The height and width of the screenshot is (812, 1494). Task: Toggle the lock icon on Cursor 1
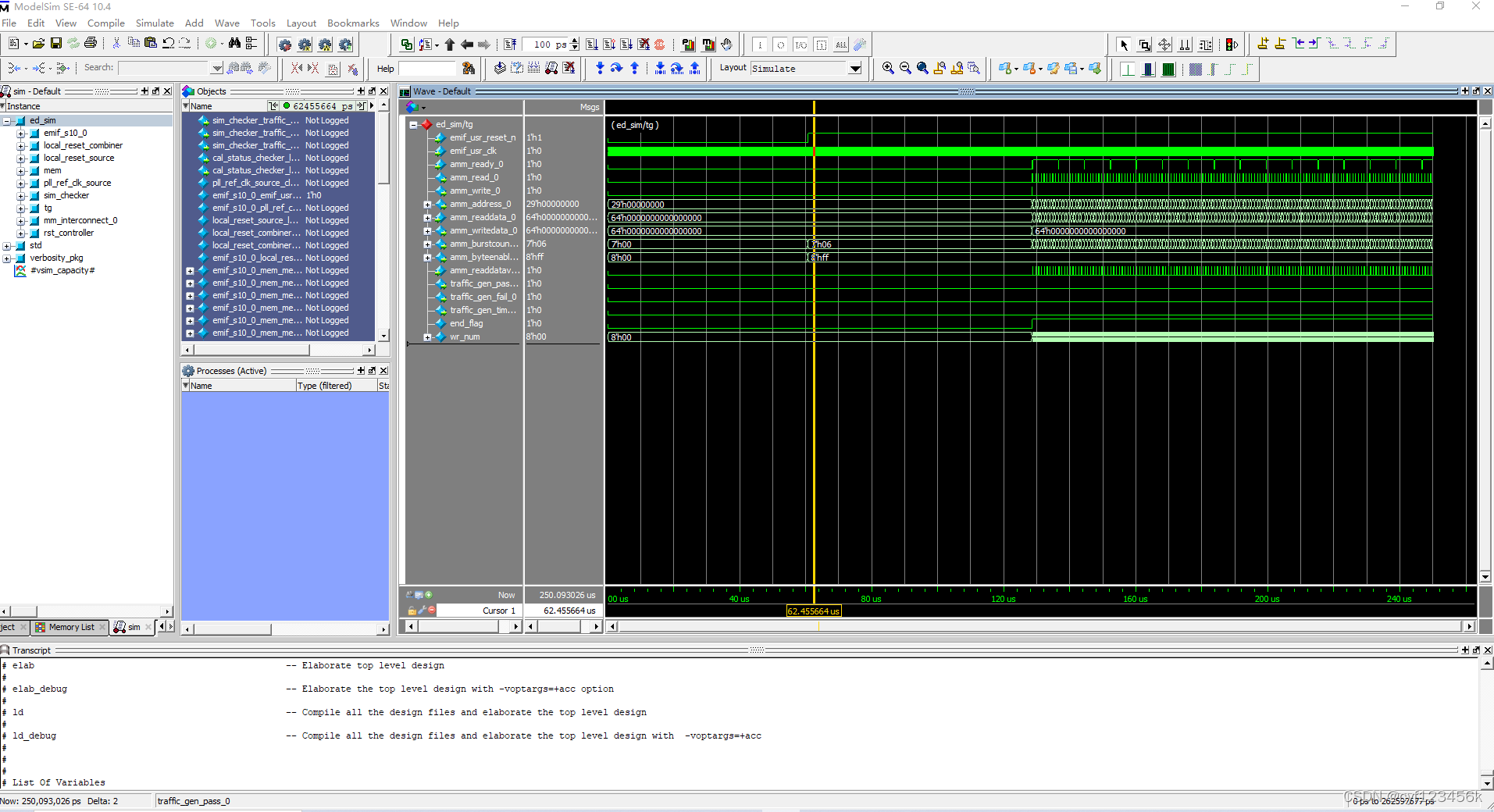tap(412, 611)
